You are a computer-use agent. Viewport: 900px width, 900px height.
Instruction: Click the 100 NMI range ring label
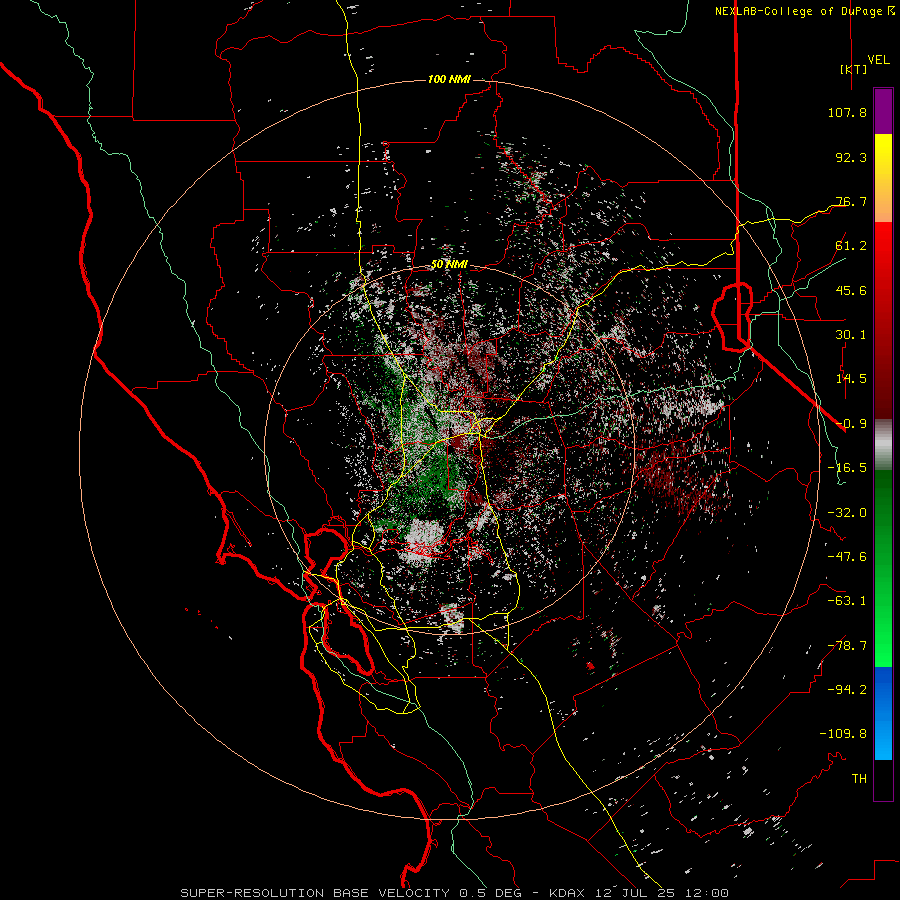[449, 79]
